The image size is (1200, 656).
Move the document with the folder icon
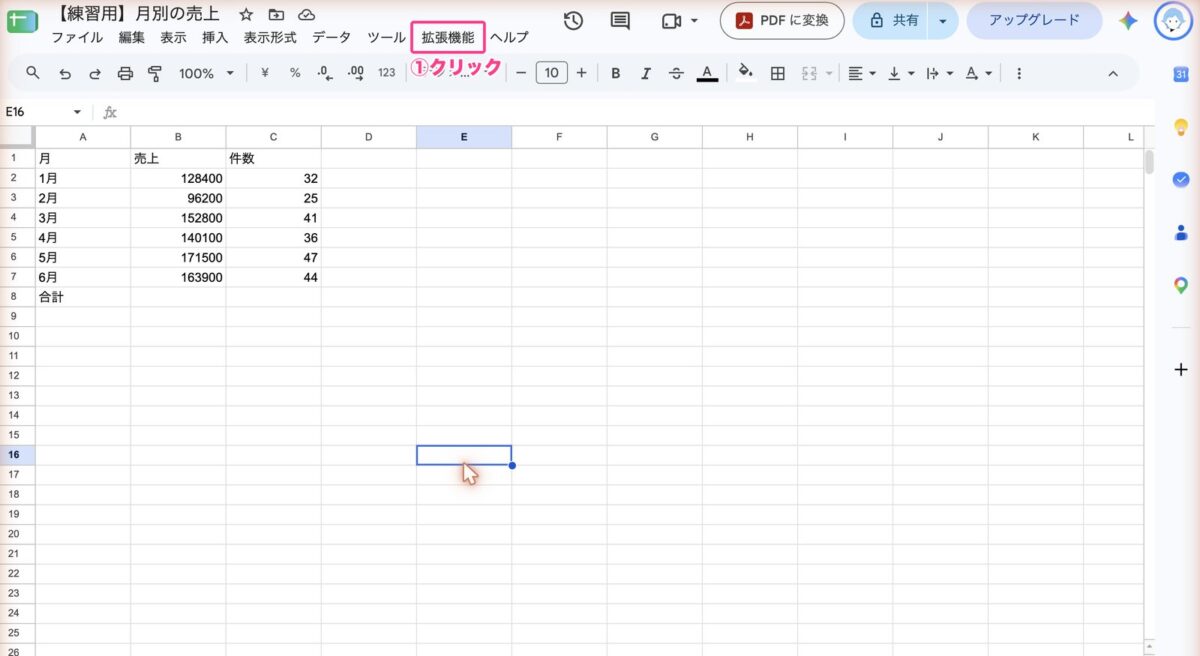click(x=276, y=15)
